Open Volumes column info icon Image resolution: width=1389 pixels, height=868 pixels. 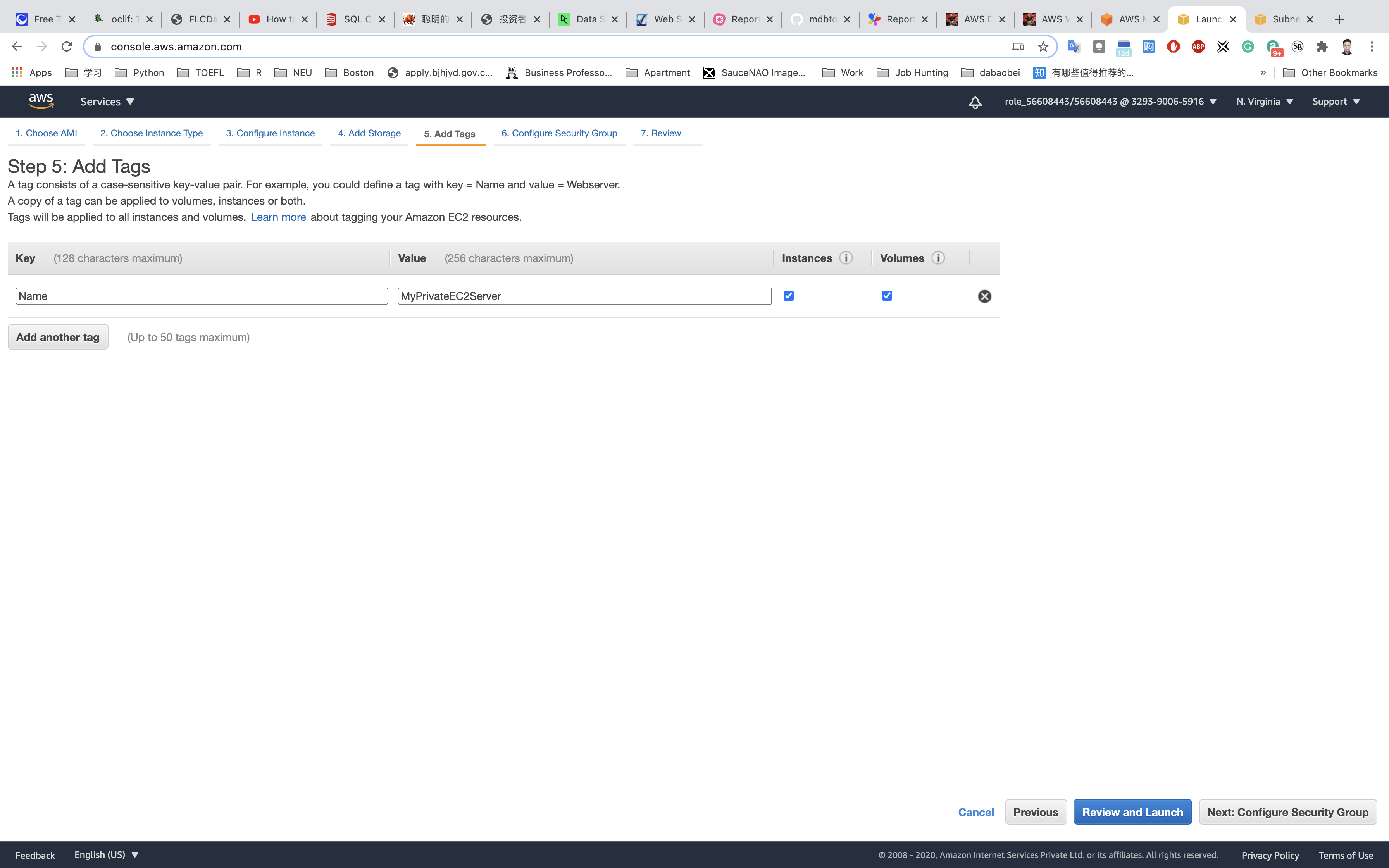(938, 258)
